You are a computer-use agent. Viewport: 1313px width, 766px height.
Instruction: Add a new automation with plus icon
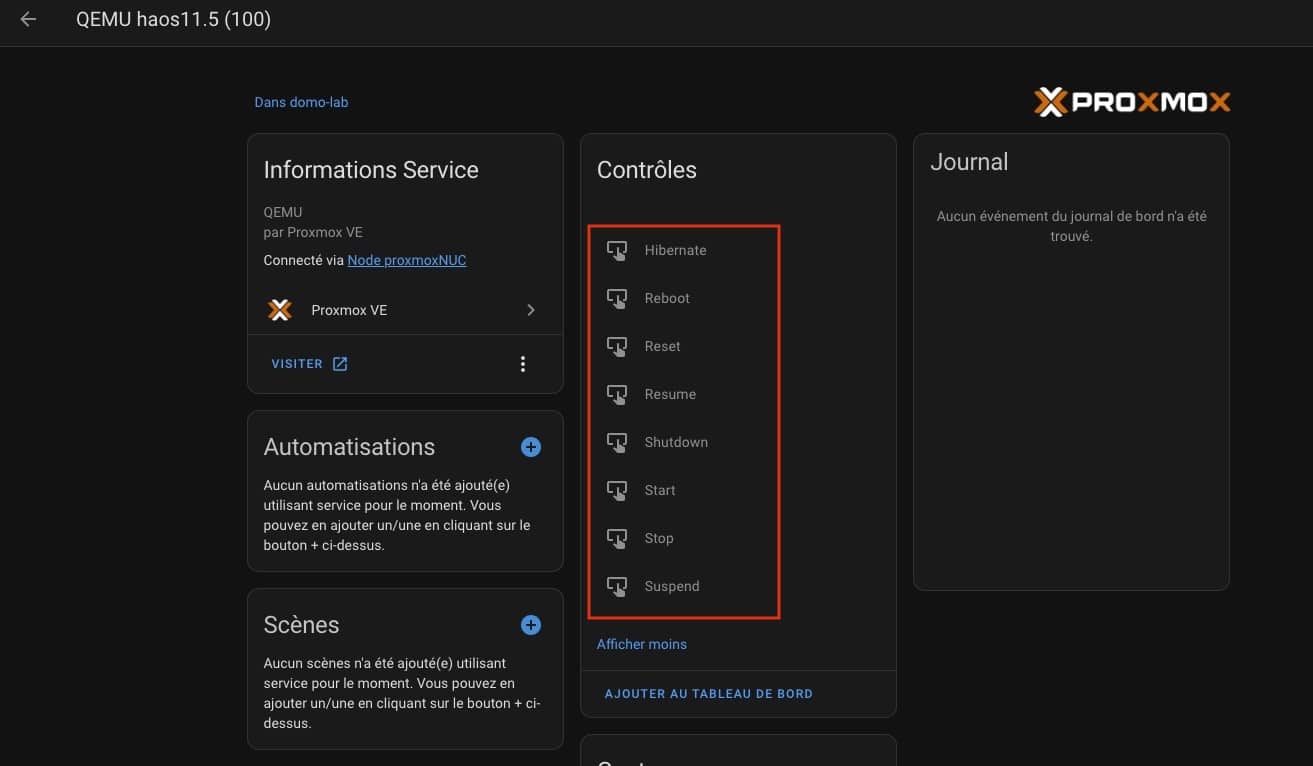tap(531, 447)
